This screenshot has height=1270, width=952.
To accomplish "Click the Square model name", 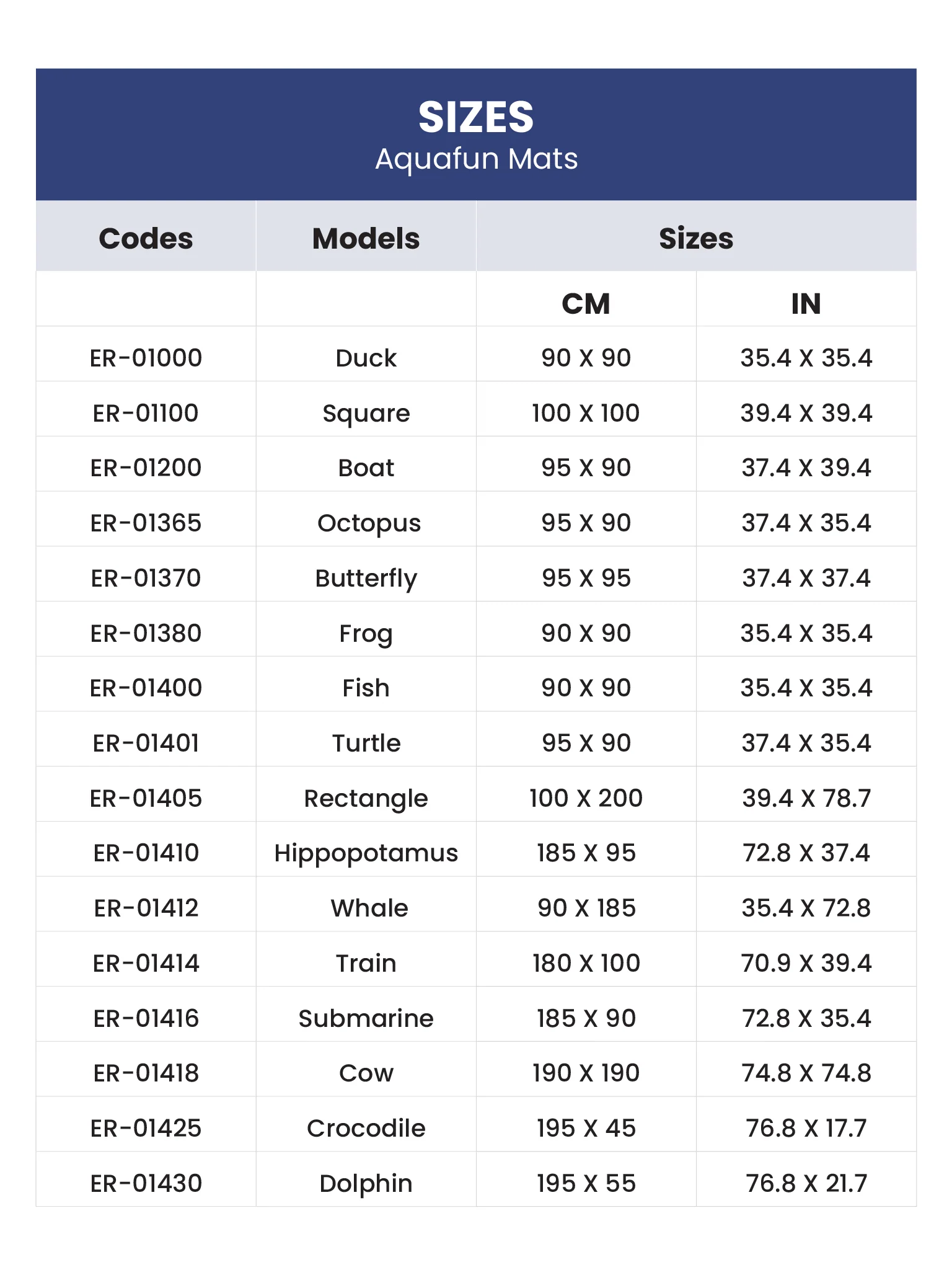I will tap(366, 413).
